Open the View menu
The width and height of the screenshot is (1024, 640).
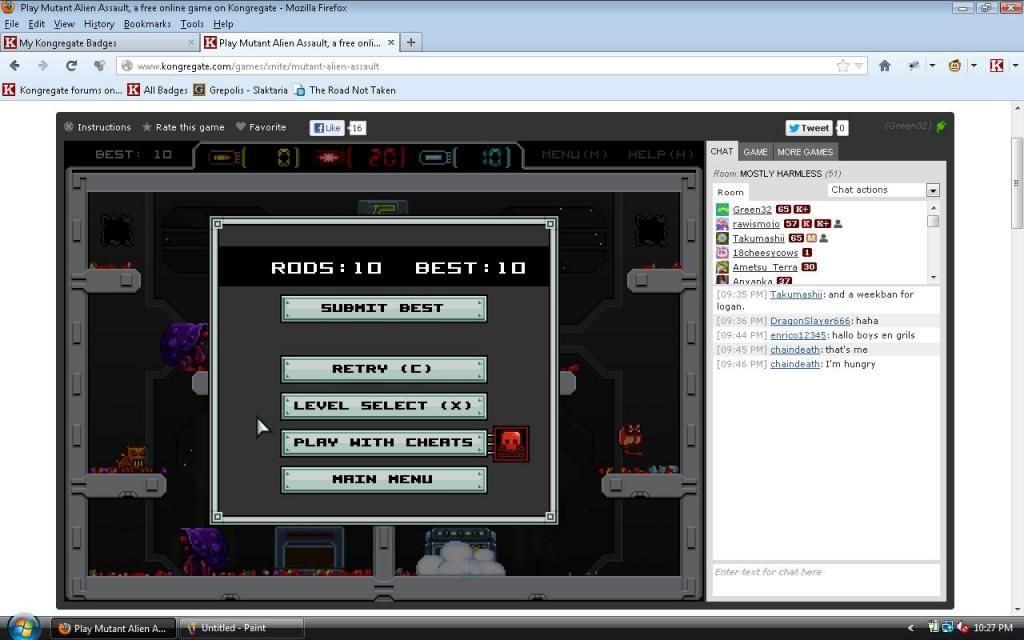(x=64, y=24)
